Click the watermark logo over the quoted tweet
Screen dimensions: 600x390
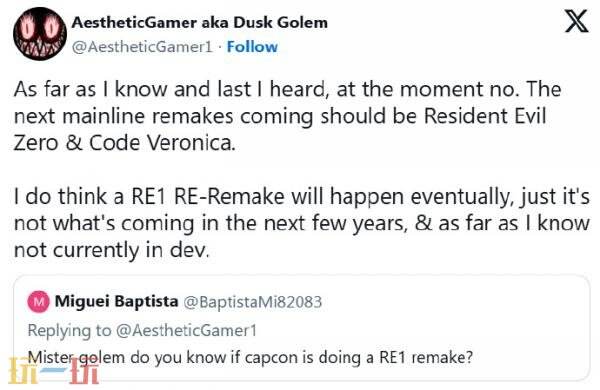[x=54, y=370]
